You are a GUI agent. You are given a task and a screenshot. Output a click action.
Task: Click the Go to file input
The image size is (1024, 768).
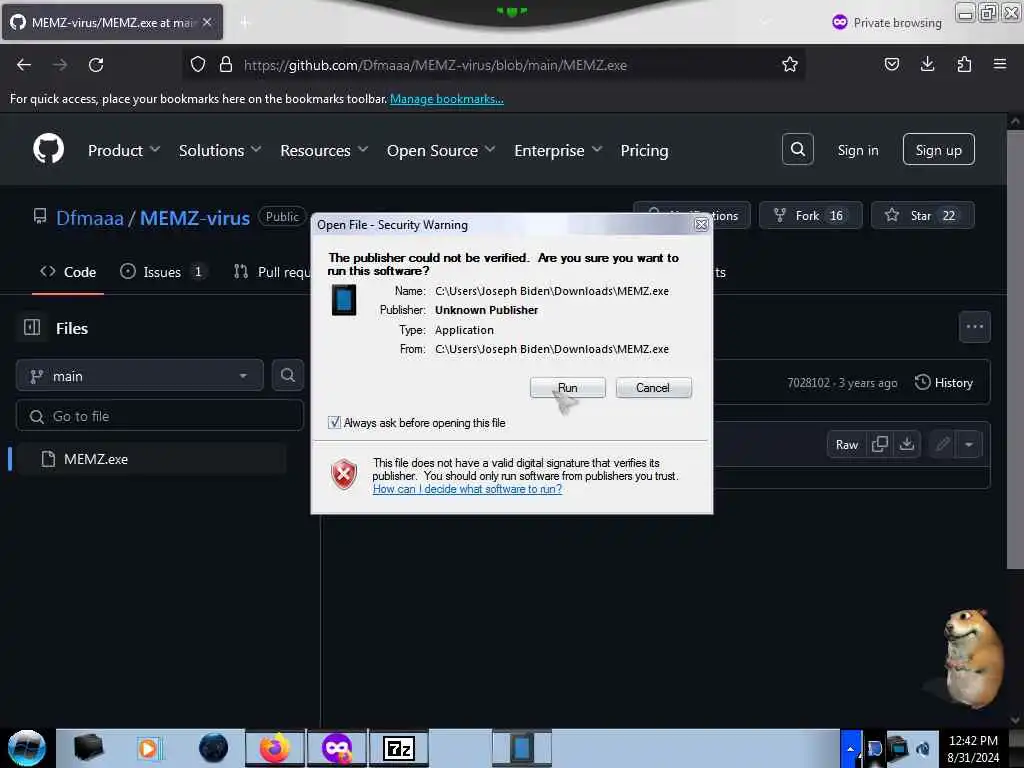coord(159,416)
